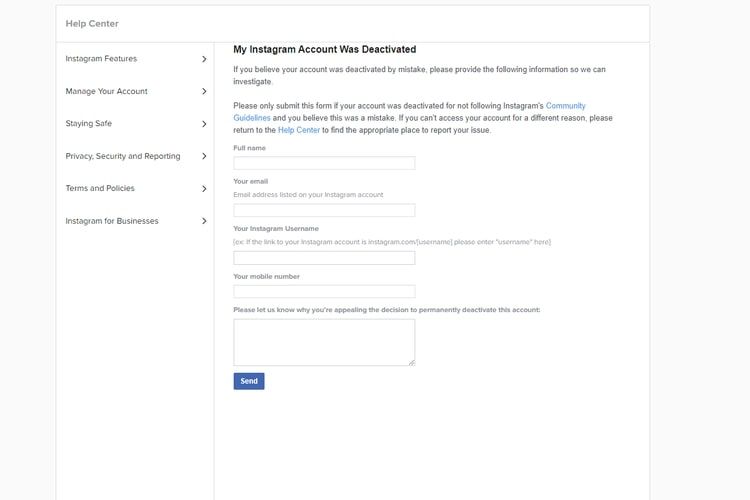Focus the mobile number input field
The image size is (750, 500).
click(324, 291)
